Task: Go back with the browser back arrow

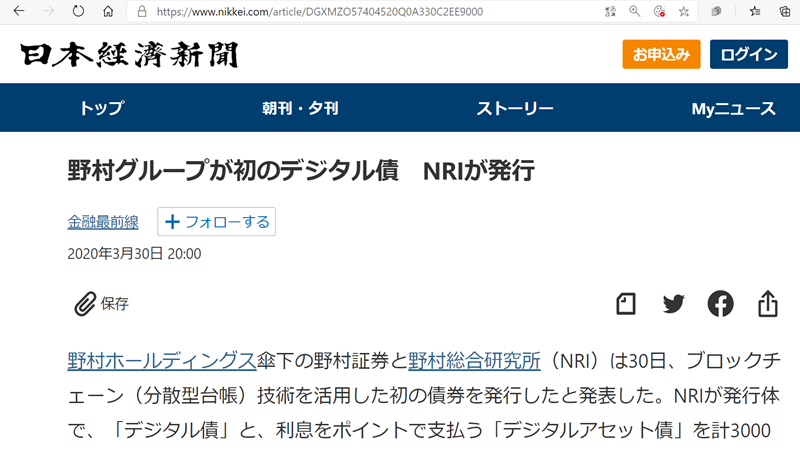Action: tap(19, 11)
